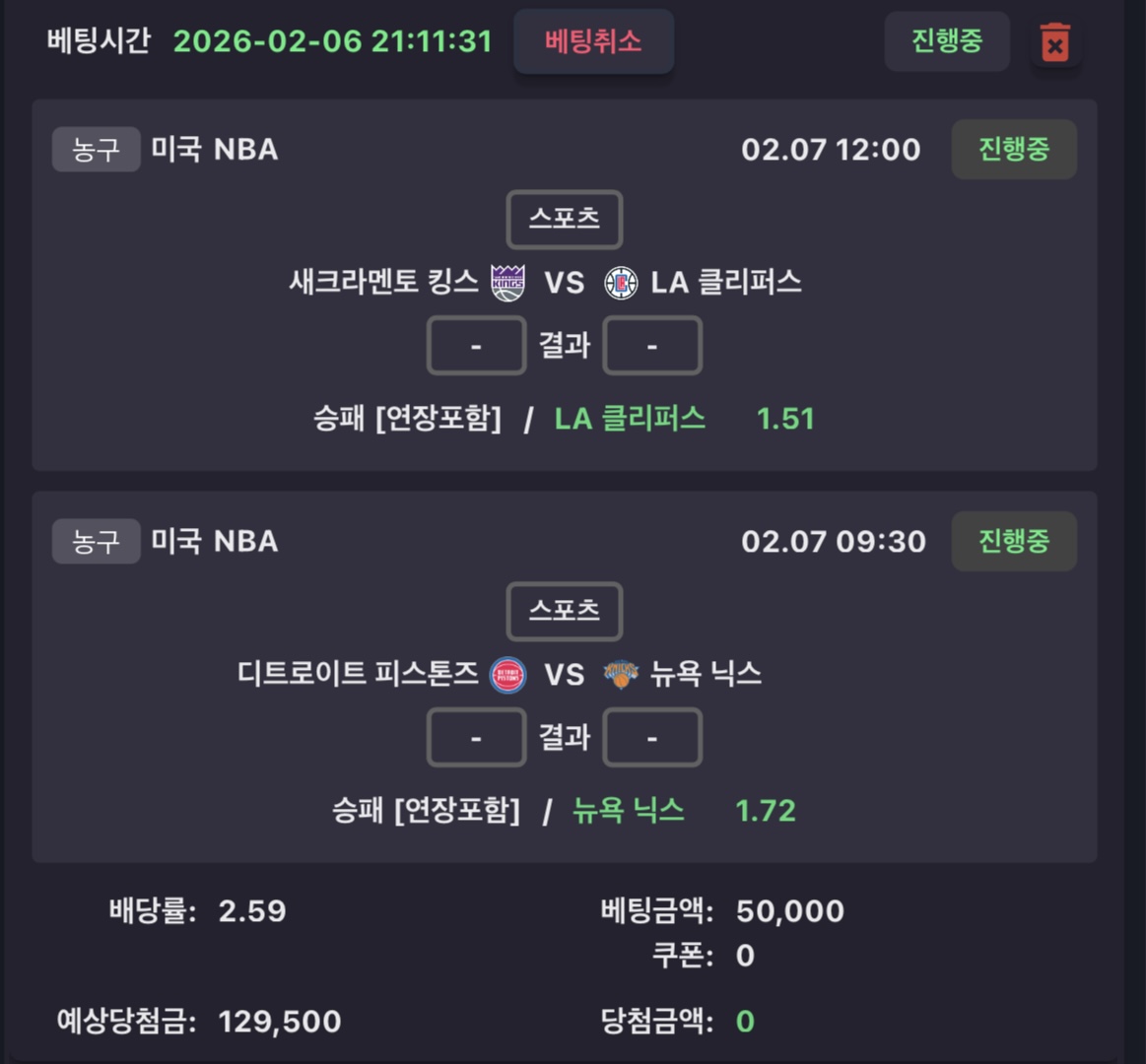Click Sacramento Kings result score box
The height and width of the screenshot is (1064, 1146).
(x=476, y=346)
